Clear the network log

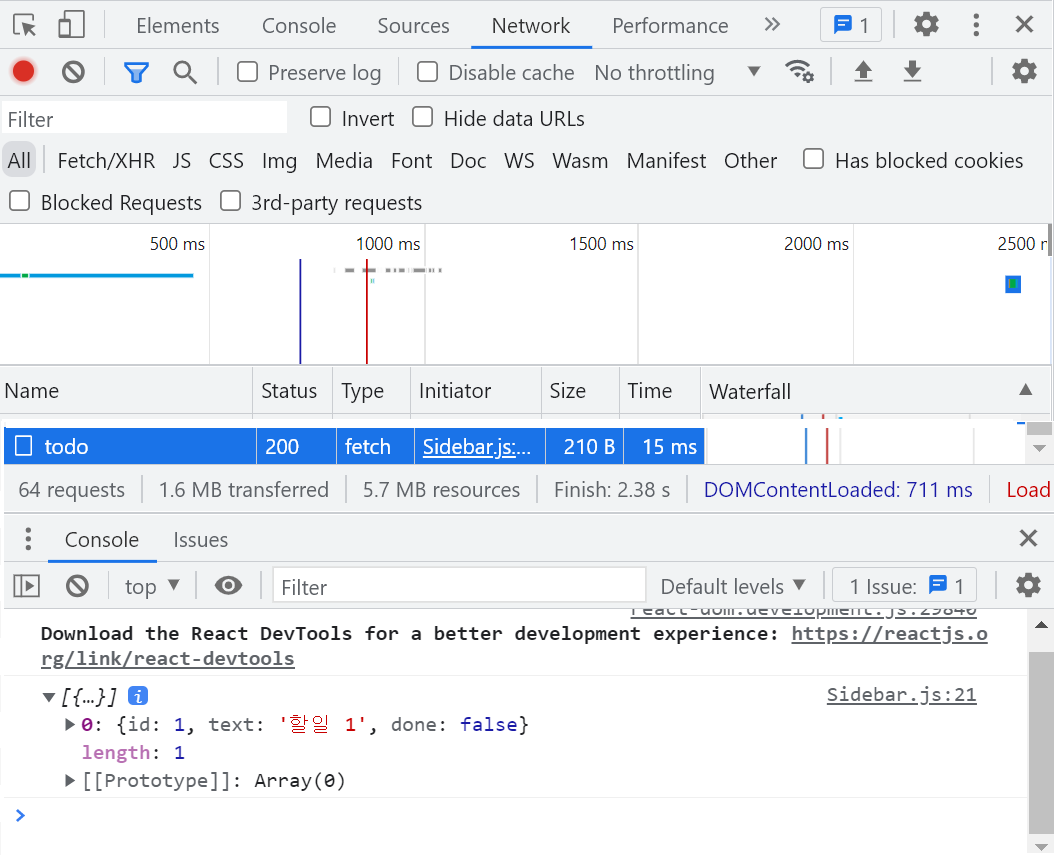pos(73,71)
